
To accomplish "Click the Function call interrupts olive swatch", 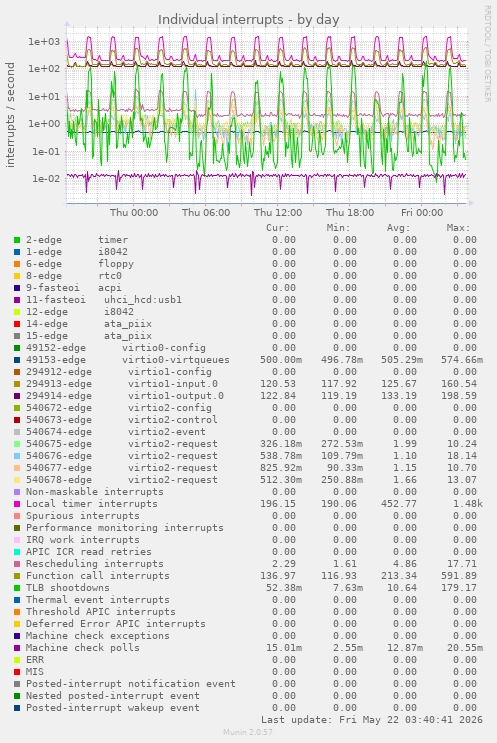I will pyautogui.click(x=17, y=576).
